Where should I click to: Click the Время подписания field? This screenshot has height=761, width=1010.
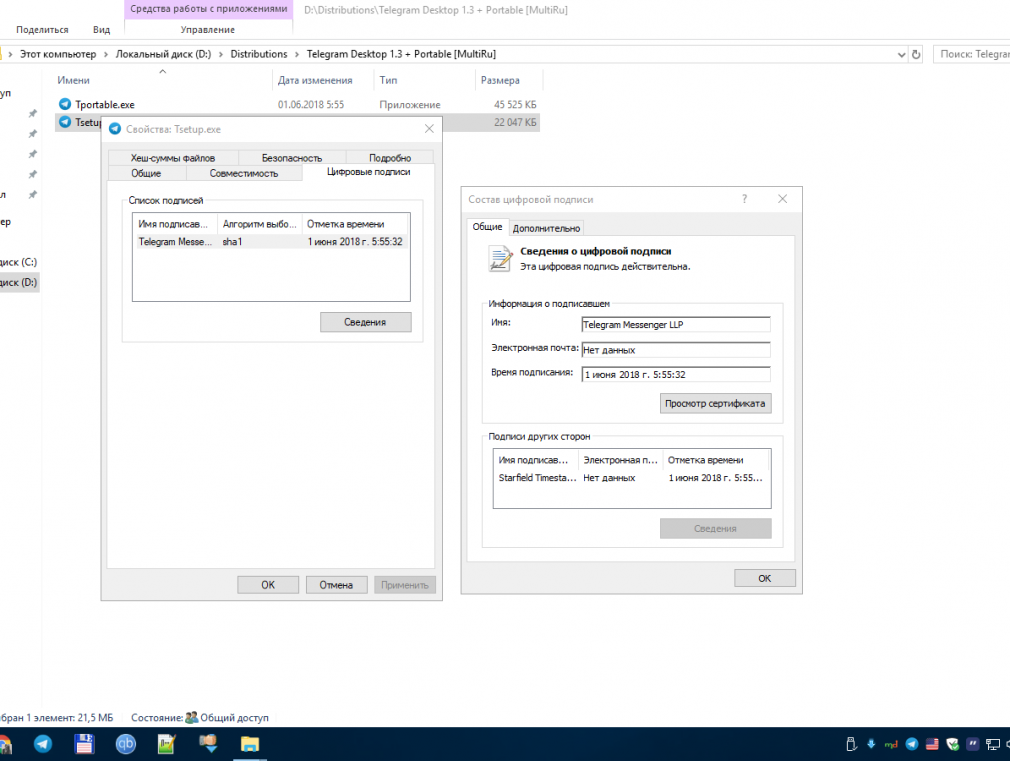[x=676, y=374]
